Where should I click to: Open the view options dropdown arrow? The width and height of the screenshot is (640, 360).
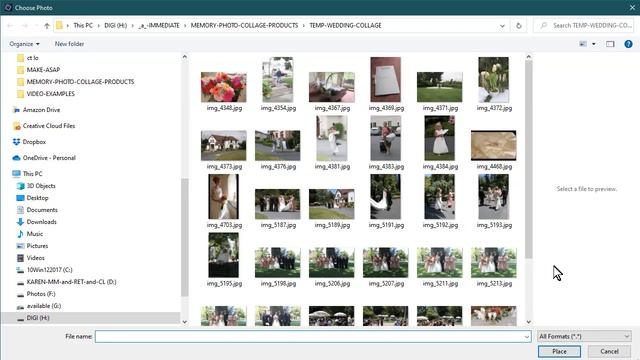(x=593, y=44)
